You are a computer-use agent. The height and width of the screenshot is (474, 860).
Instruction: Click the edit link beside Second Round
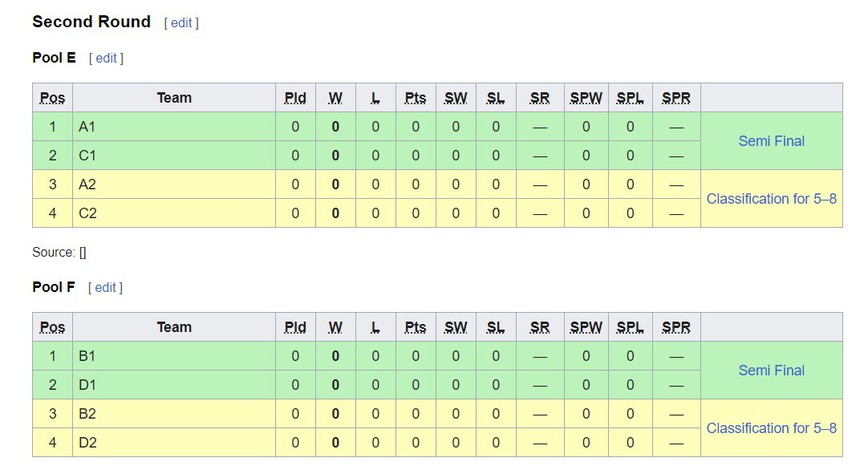(181, 23)
